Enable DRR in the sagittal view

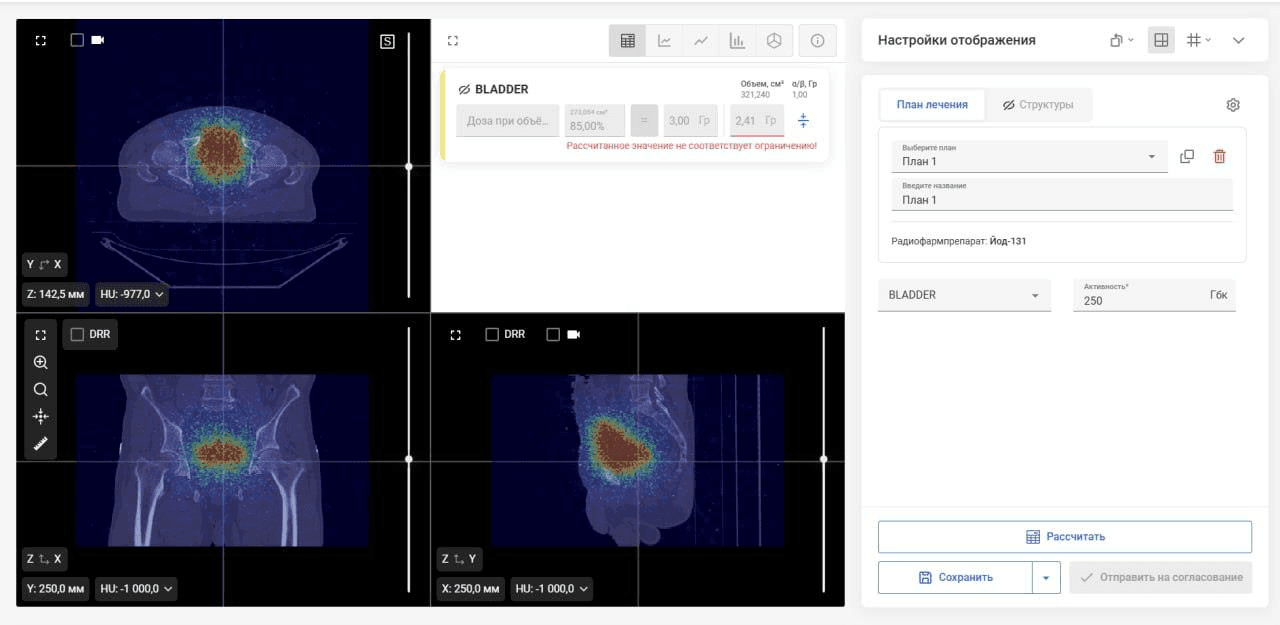coord(492,335)
